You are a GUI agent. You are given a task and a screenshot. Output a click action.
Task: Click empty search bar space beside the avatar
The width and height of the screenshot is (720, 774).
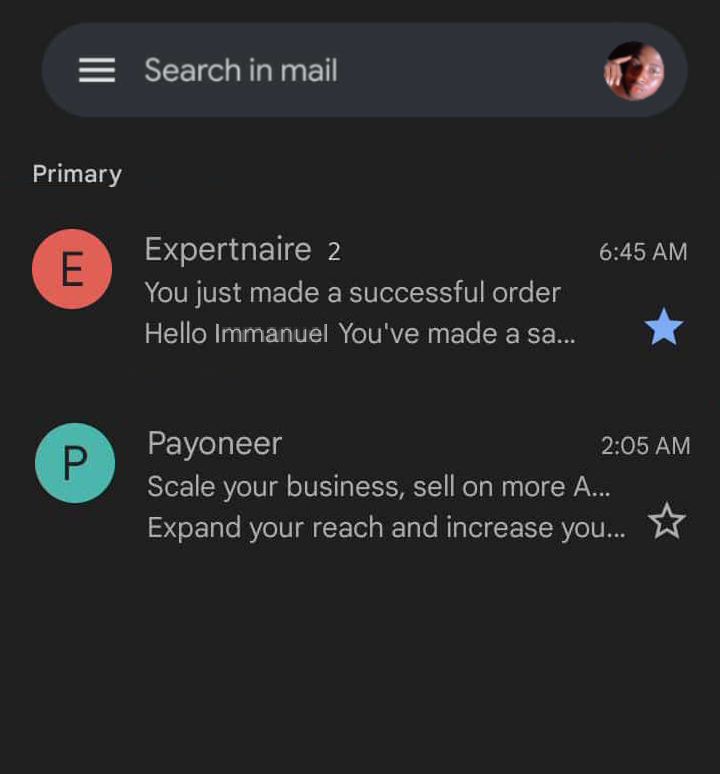click(470, 70)
